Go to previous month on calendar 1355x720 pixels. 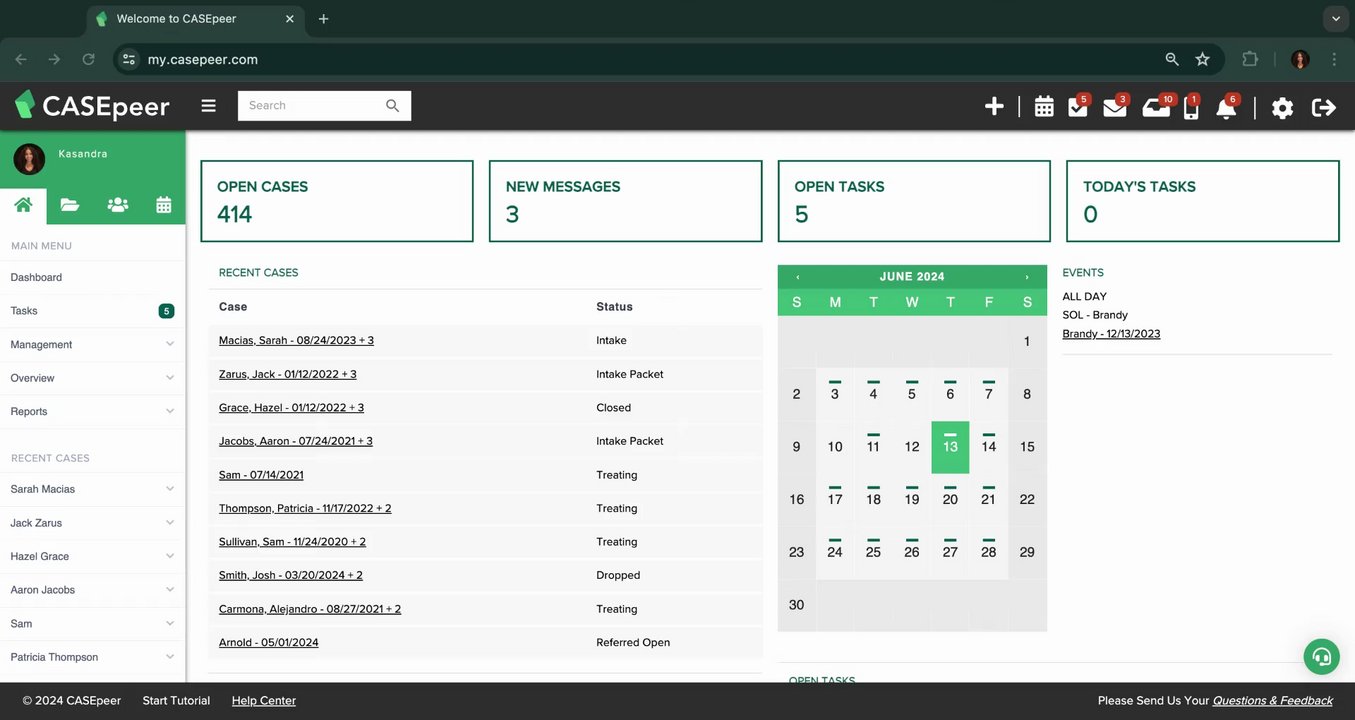797,277
